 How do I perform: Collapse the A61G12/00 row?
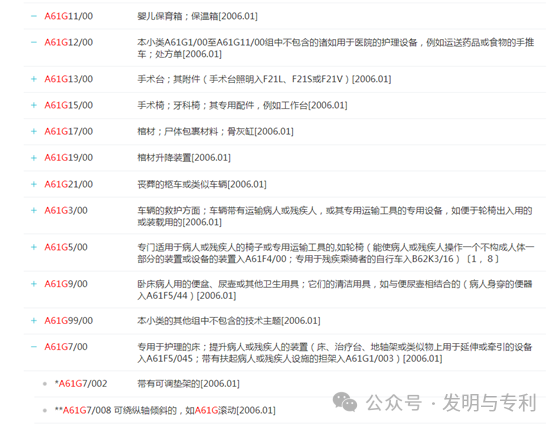[34, 42]
